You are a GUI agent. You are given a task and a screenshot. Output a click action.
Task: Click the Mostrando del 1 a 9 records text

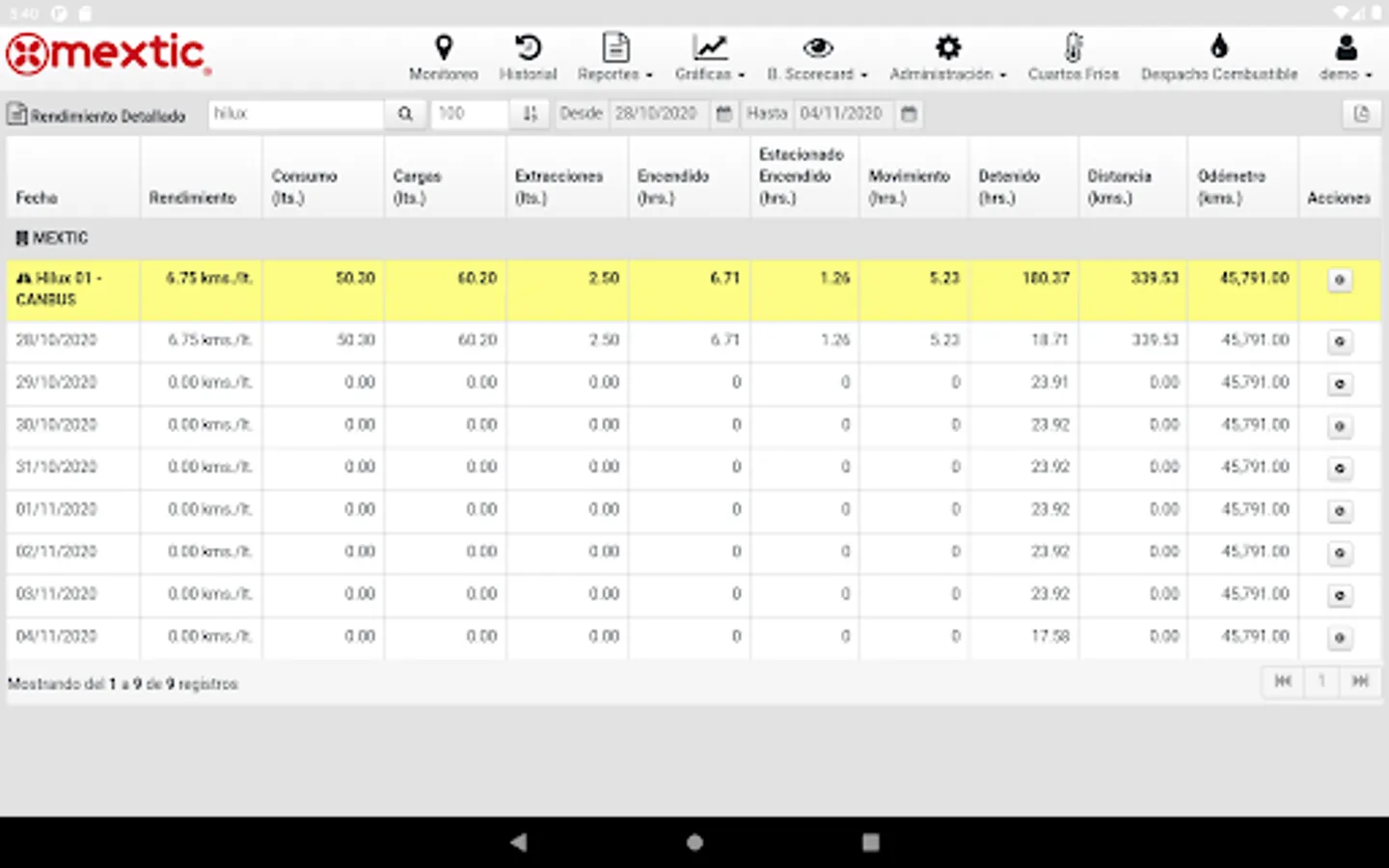123,685
